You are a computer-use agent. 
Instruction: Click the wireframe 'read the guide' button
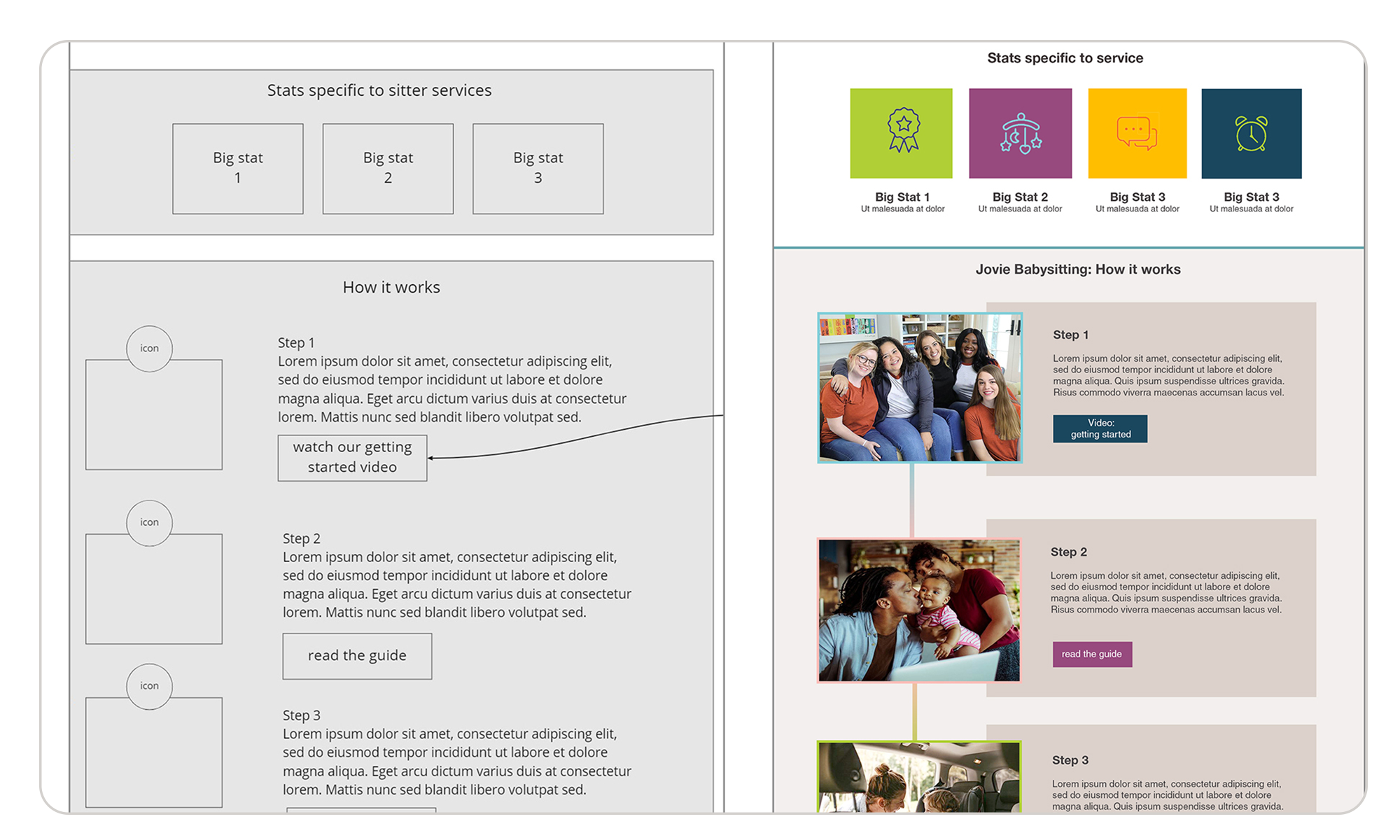[x=357, y=656]
